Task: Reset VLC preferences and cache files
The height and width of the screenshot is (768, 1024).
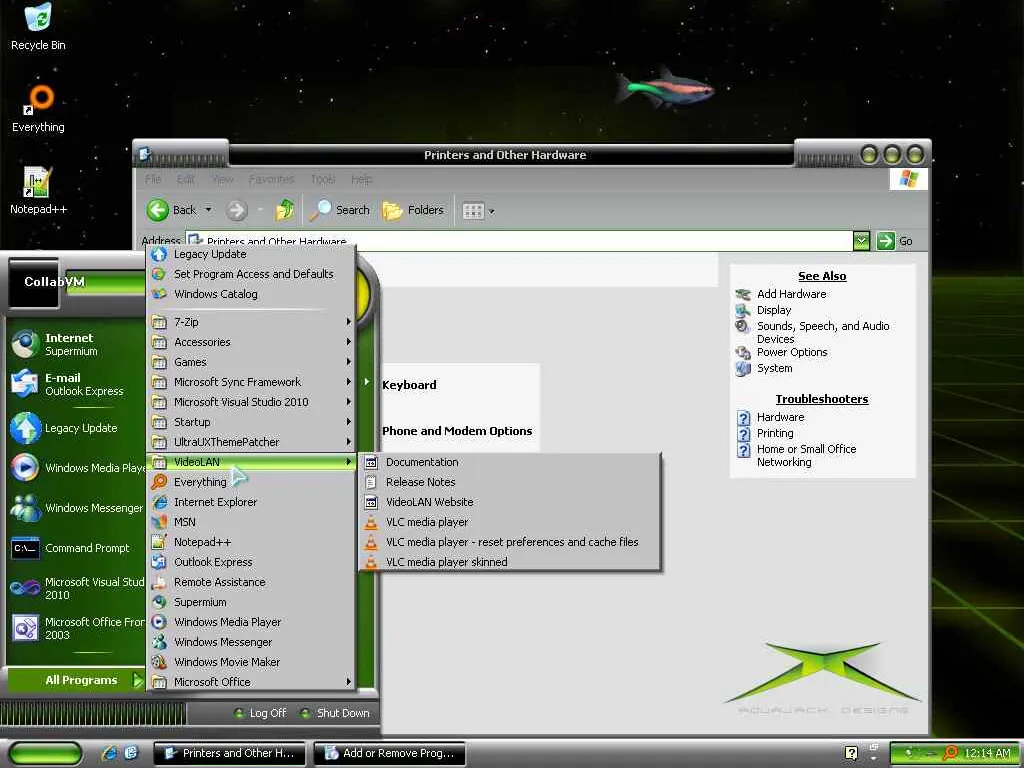Action: pyautogui.click(x=509, y=542)
